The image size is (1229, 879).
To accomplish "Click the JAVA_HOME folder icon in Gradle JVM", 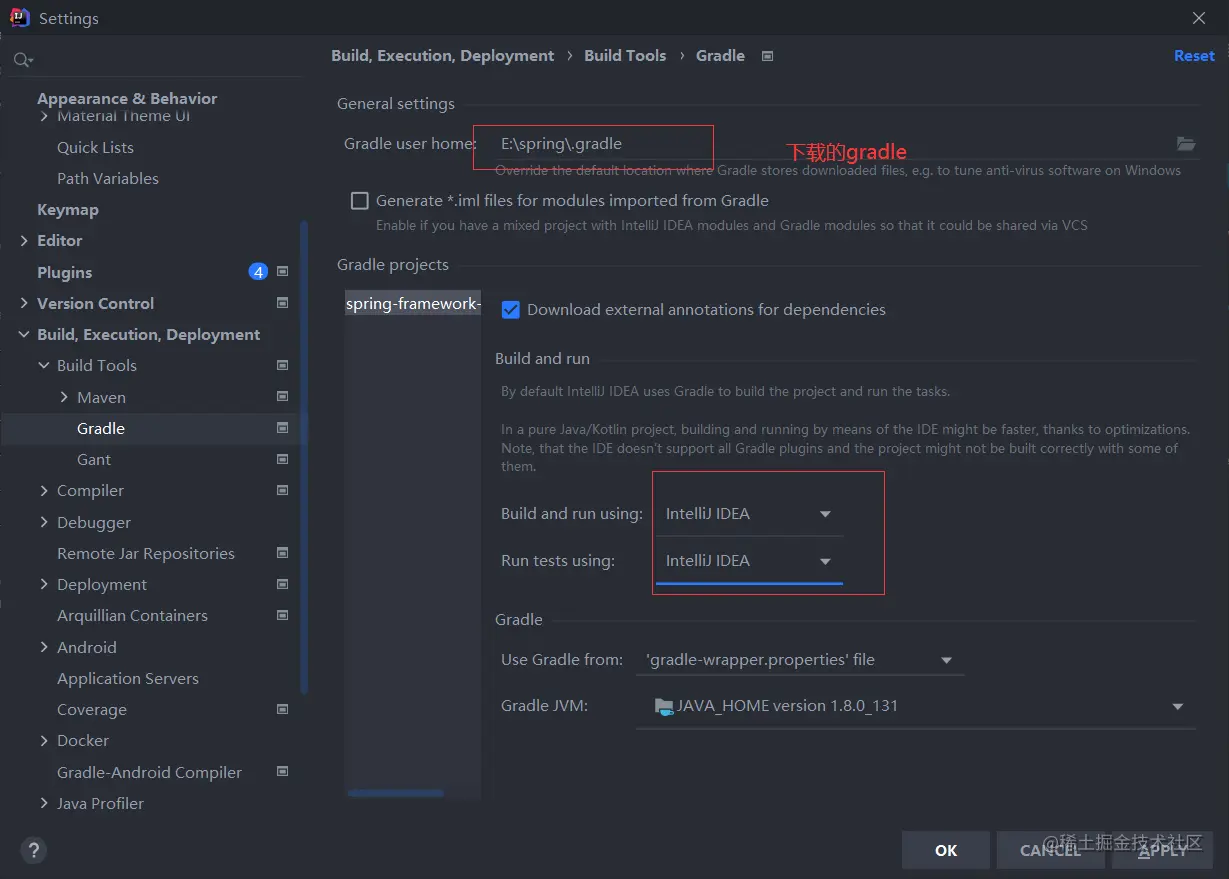I will click(664, 706).
